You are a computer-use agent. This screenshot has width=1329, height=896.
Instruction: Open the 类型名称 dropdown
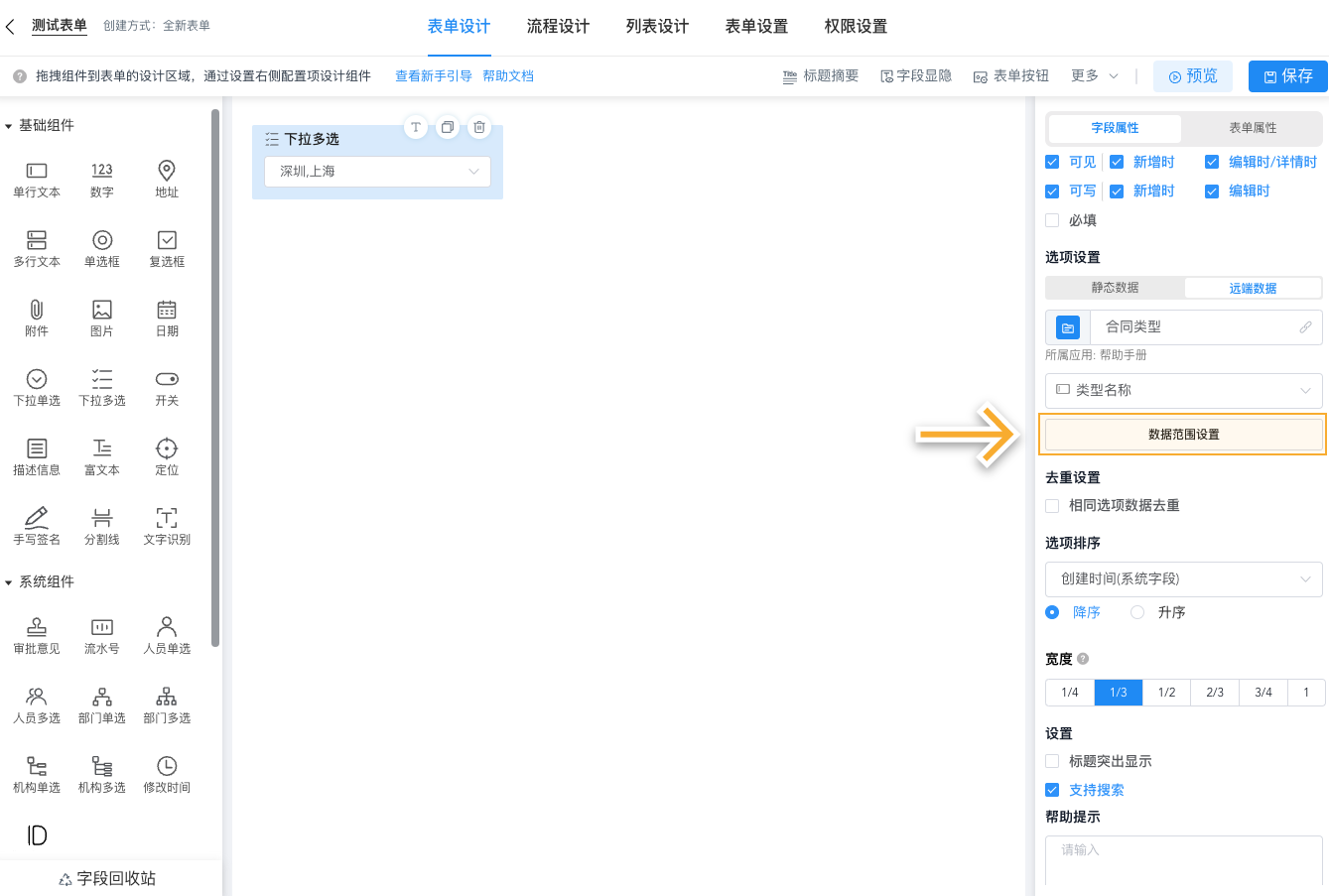point(1183,390)
